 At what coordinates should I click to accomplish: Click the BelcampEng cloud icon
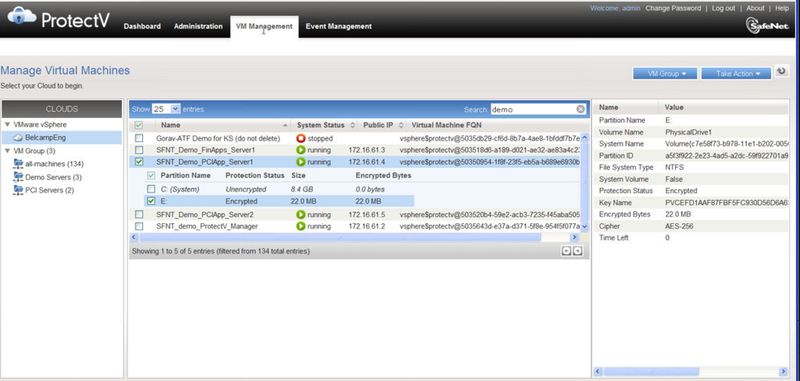coord(18,138)
